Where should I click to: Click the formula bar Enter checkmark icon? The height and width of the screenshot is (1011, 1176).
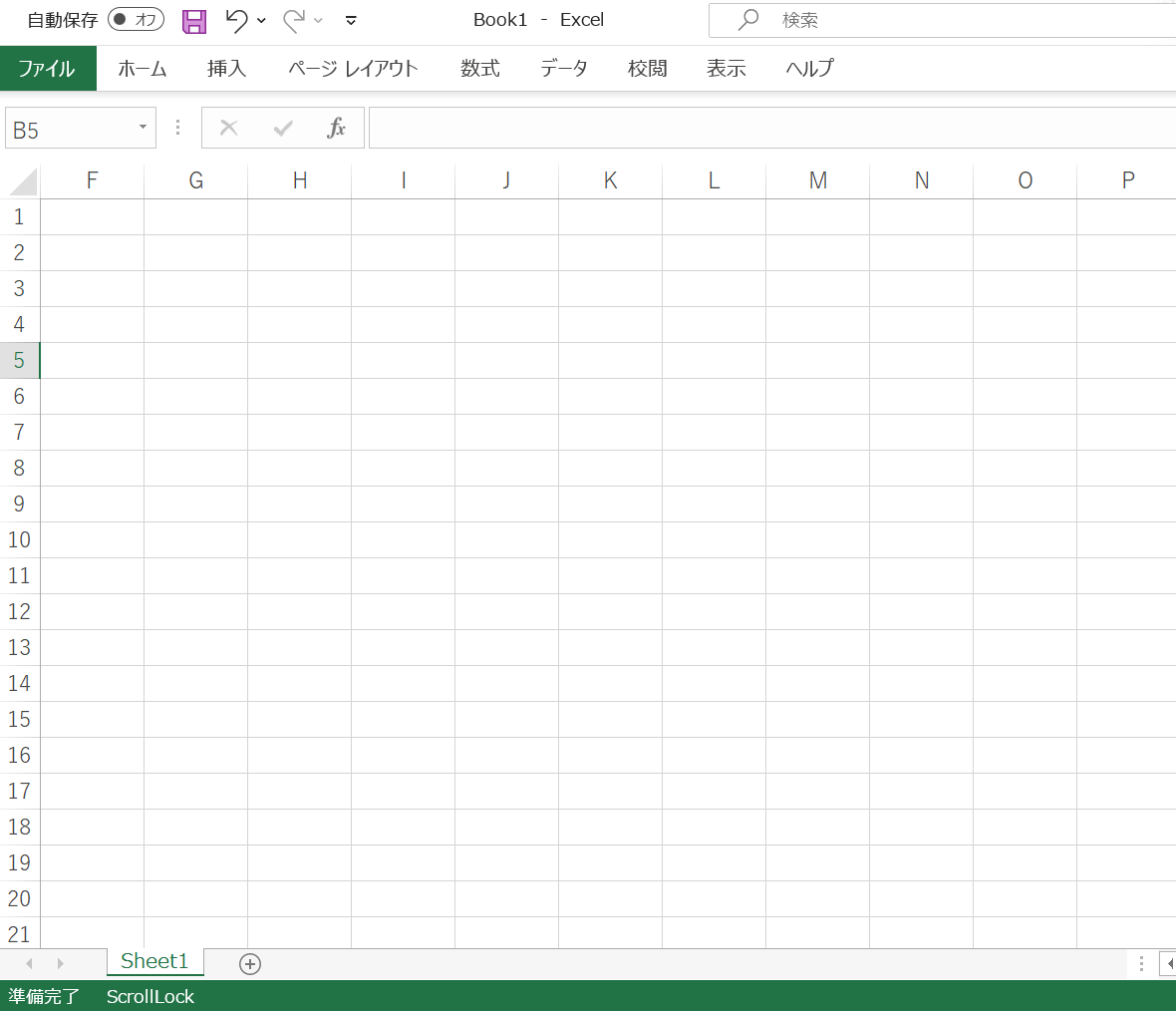coord(283,128)
